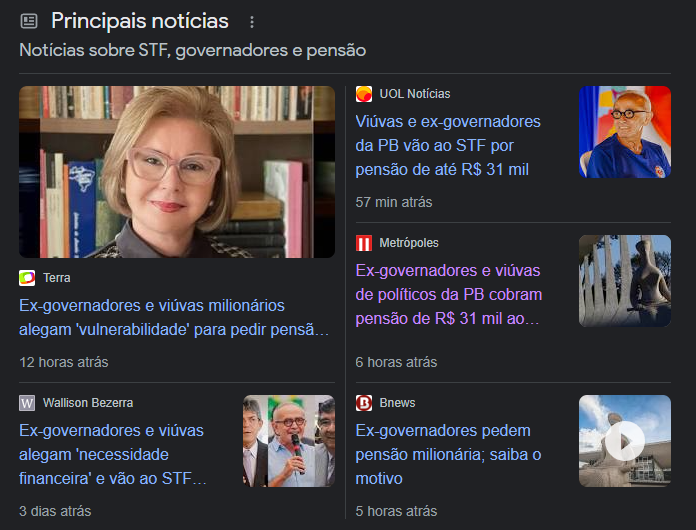The height and width of the screenshot is (530, 696).
Task: Open UOL headline on pensão de até R$ 31 mil
Action: click(448, 146)
